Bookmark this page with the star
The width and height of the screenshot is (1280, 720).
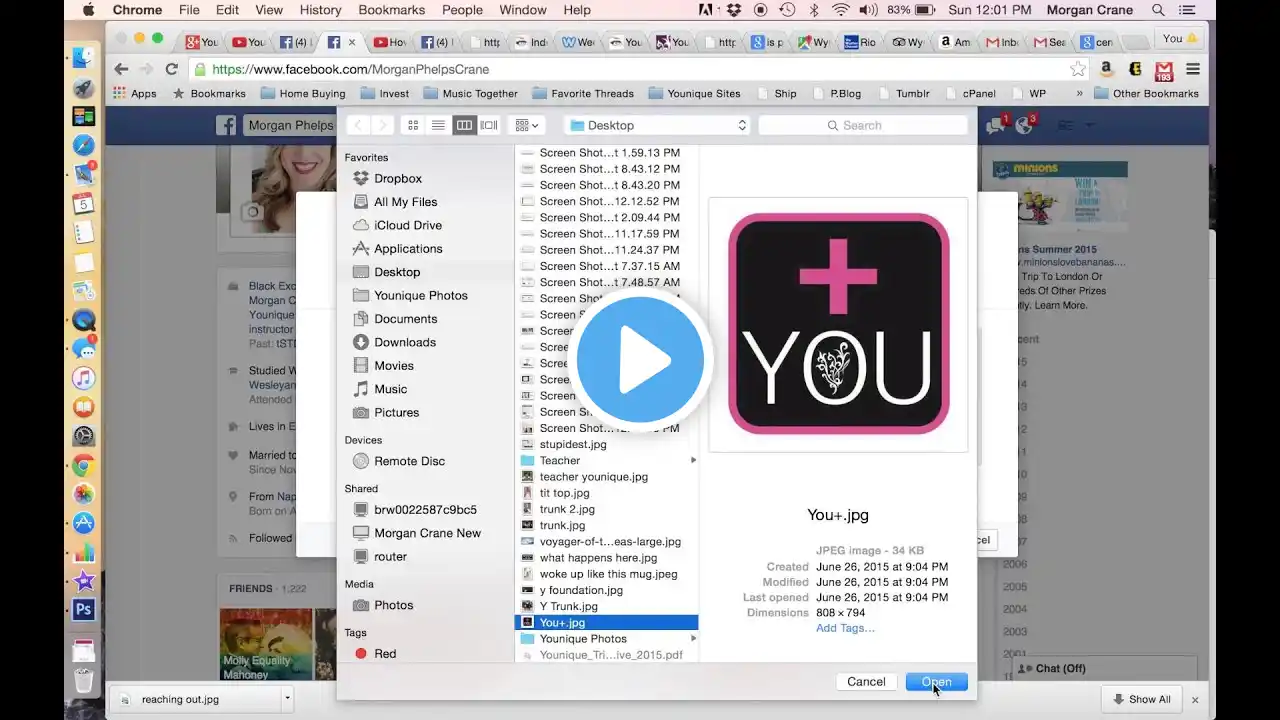[1078, 69]
